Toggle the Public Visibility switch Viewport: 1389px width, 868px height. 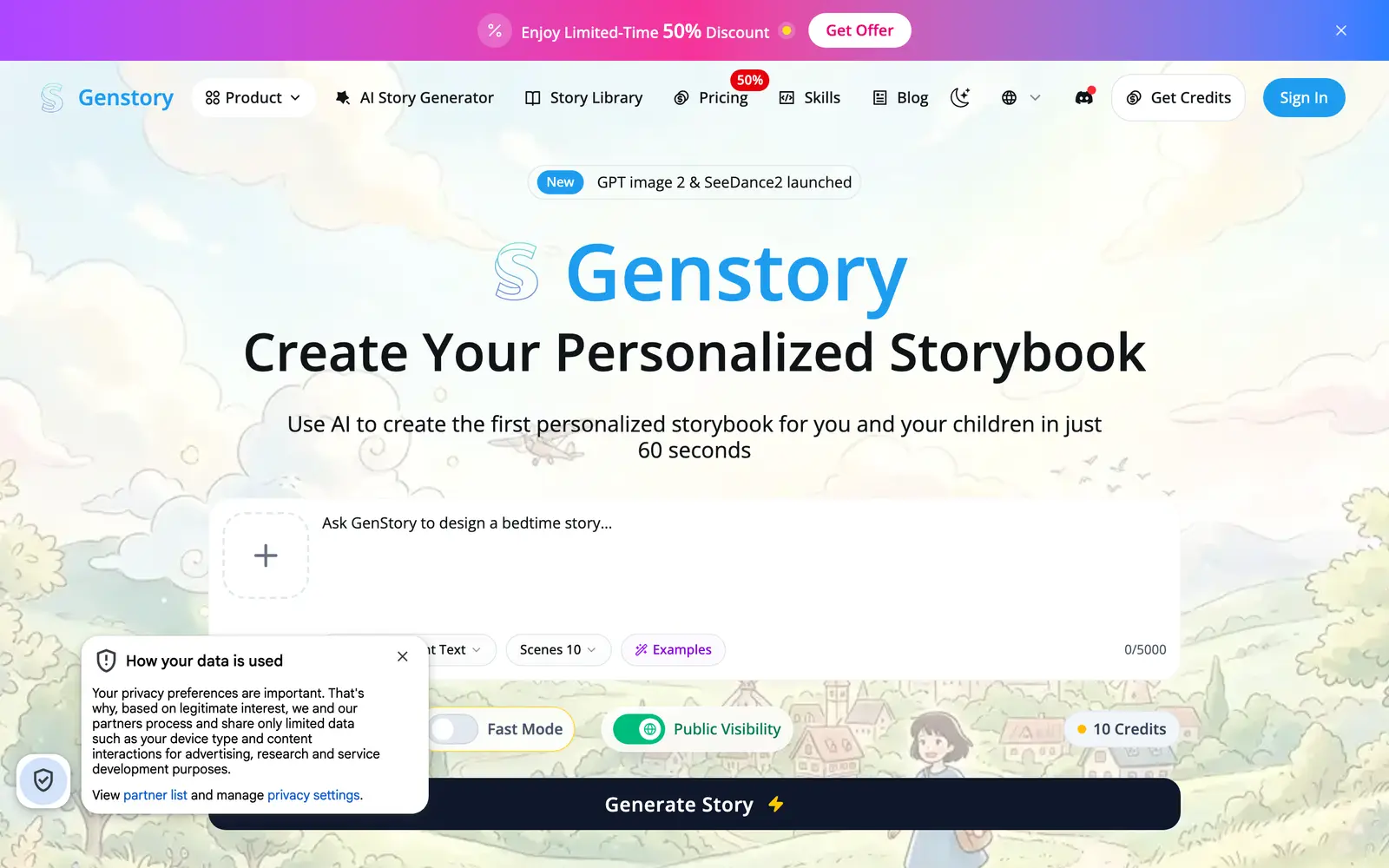pyautogui.click(x=638, y=729)
